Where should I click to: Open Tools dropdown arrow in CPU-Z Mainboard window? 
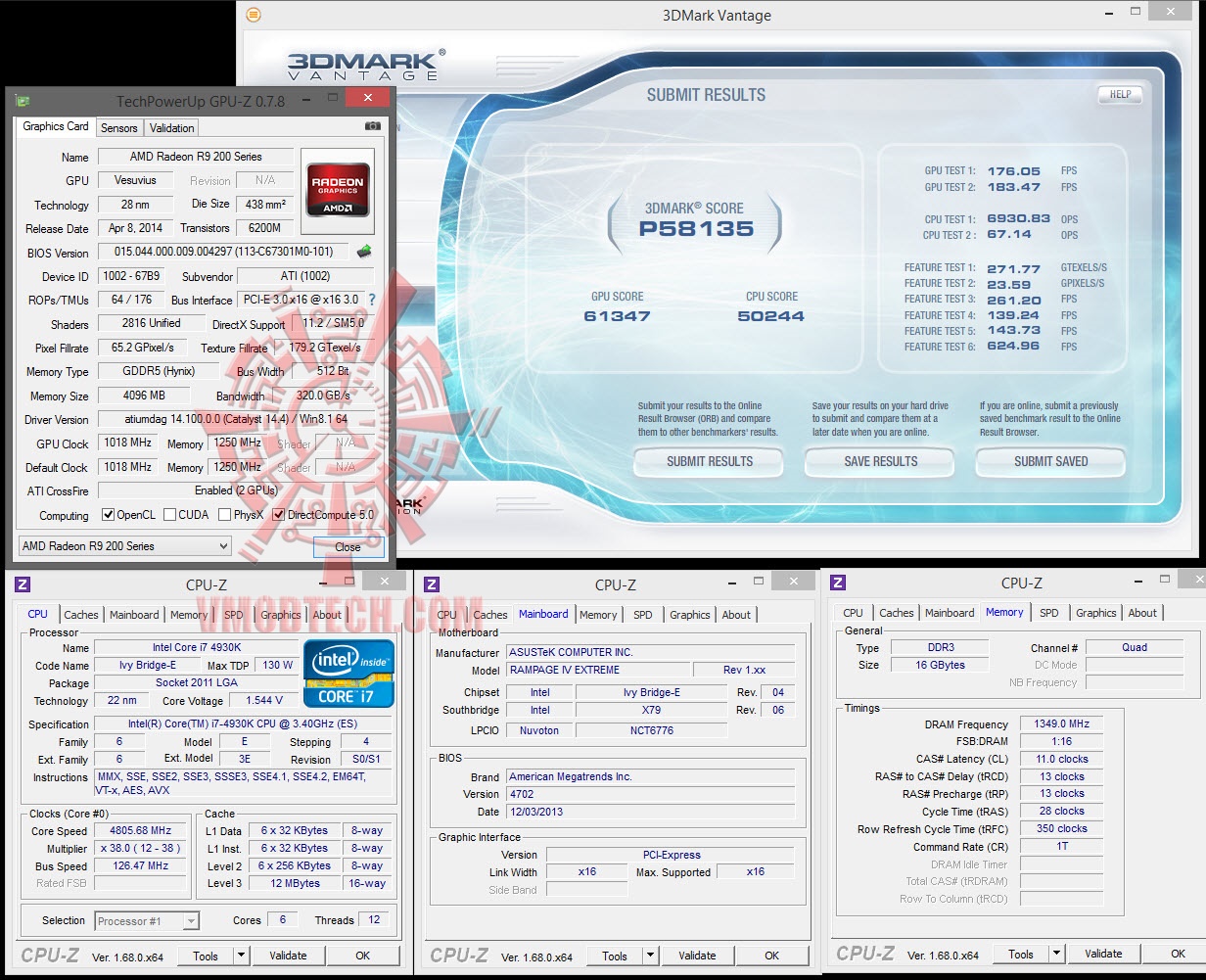point(650,956)
